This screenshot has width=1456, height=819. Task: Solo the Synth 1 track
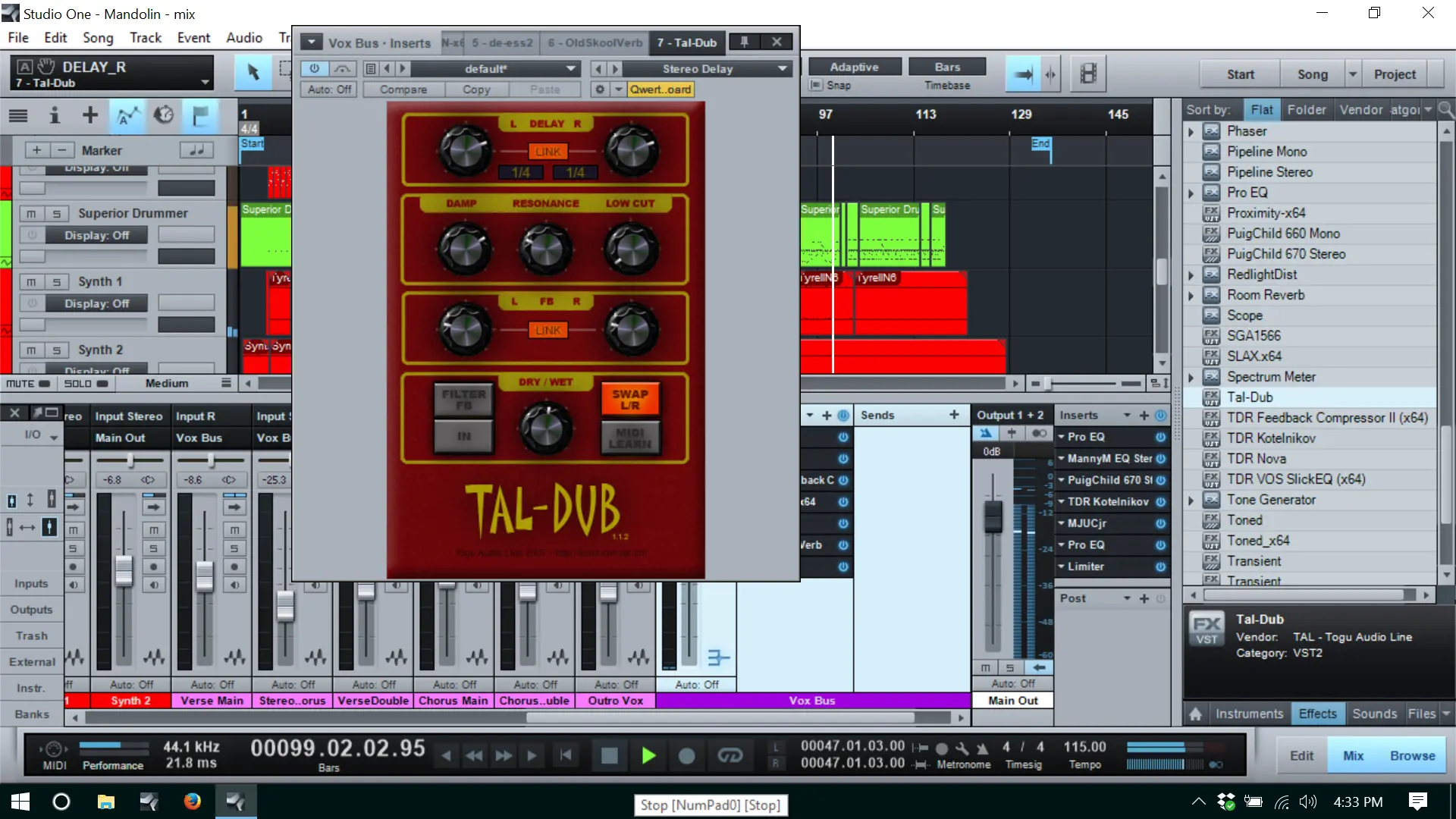pos(56,282)
